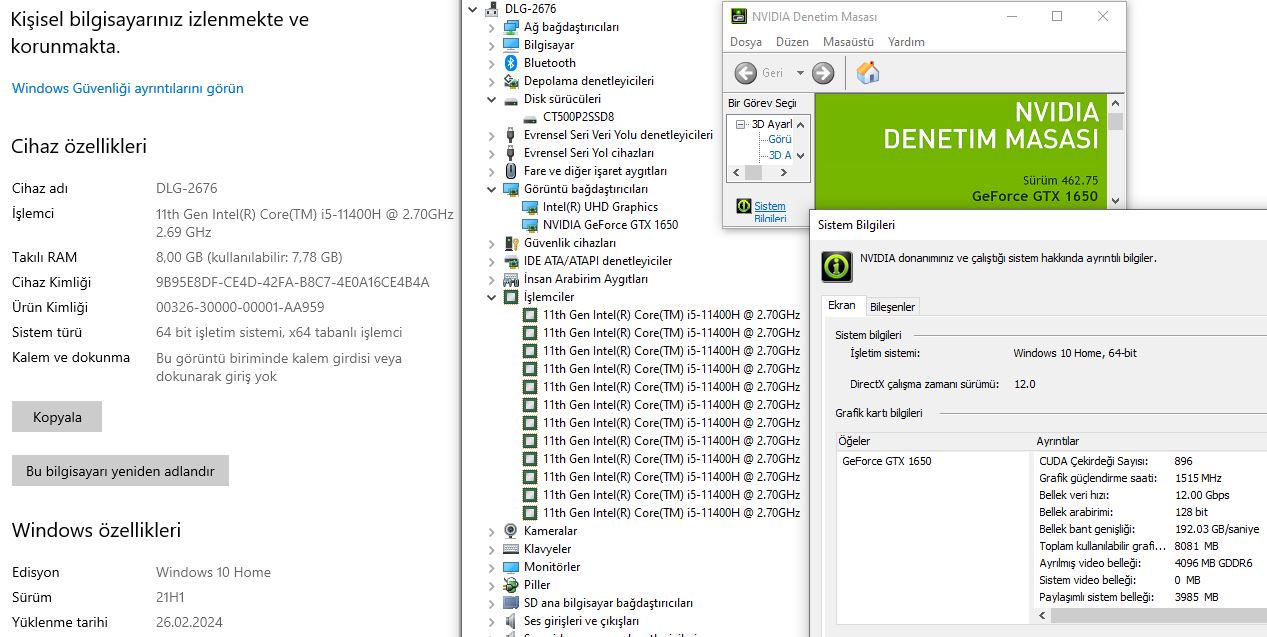The image size is (1267, 637).
Task: Open the Yardım menu
Action: point(906,42)
